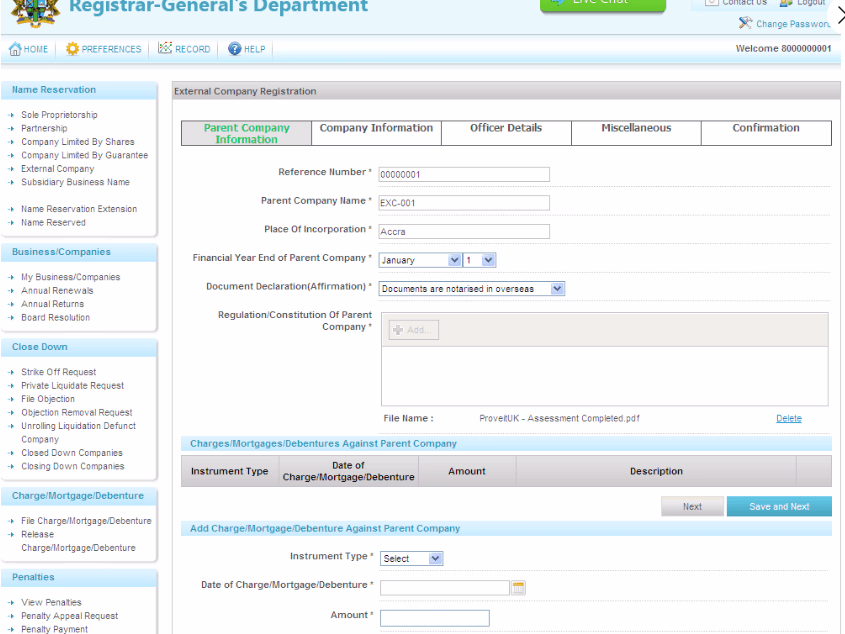Click the Contact Us link
This screenshot has height=634, width=845.
pyautogui.click(x=744, y=3)
